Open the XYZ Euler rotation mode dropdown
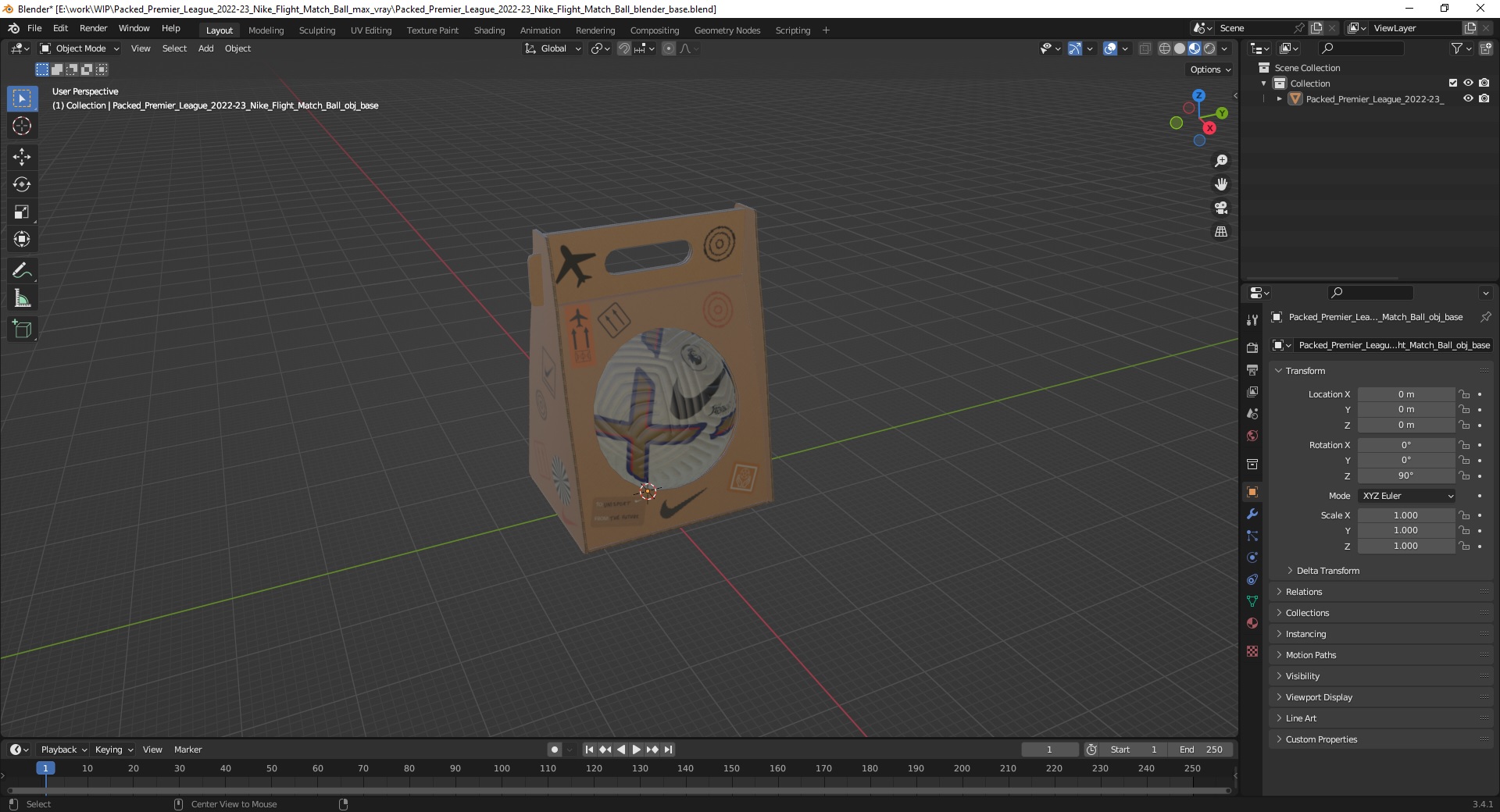The width and height of the screenshot is (1500, 812). click(x=1407, y=496)
